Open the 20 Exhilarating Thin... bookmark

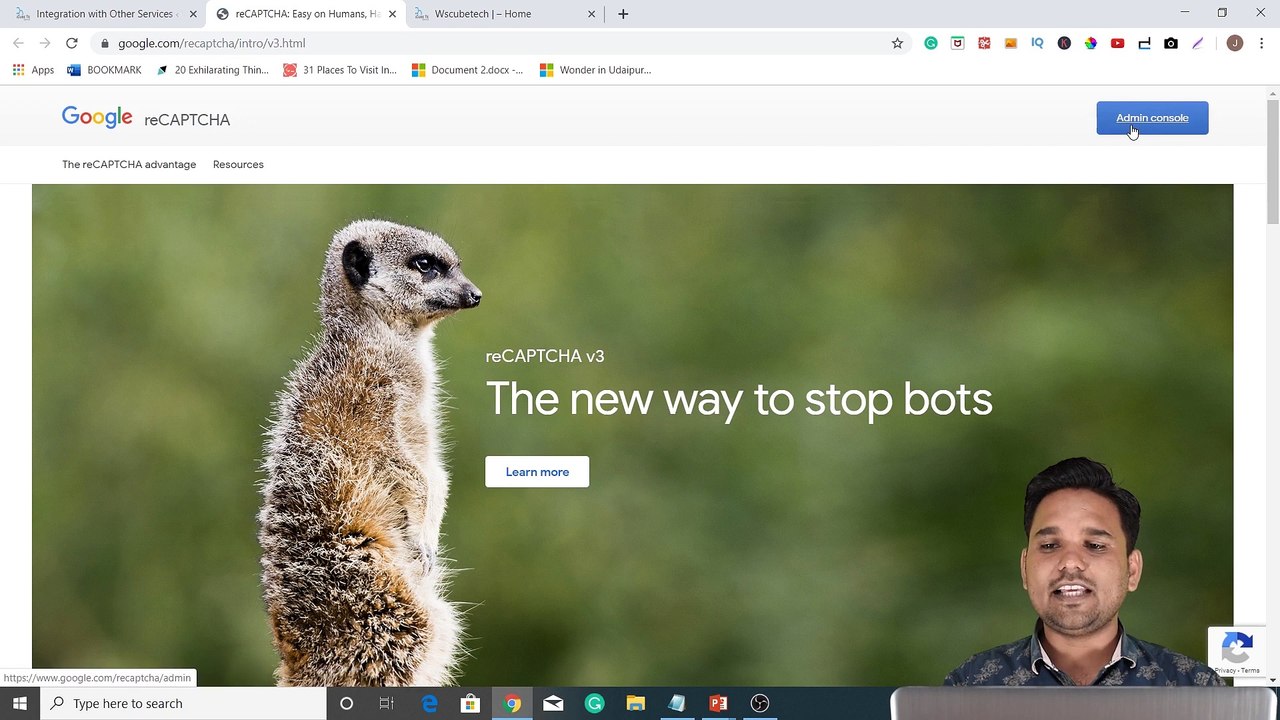pos(212,70)
